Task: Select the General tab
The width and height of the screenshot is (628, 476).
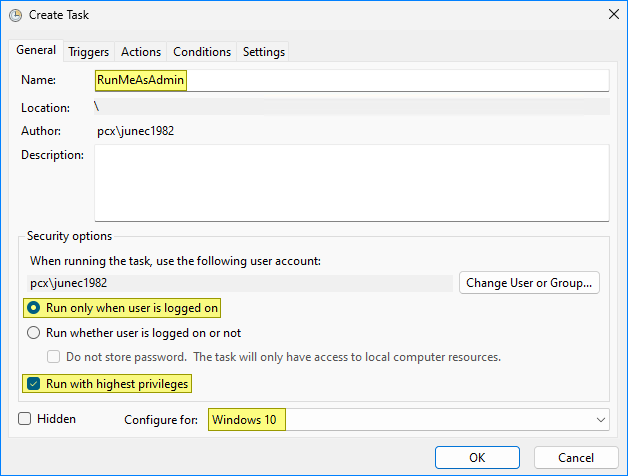Action: pyautogui.click(x=36, y=50)
